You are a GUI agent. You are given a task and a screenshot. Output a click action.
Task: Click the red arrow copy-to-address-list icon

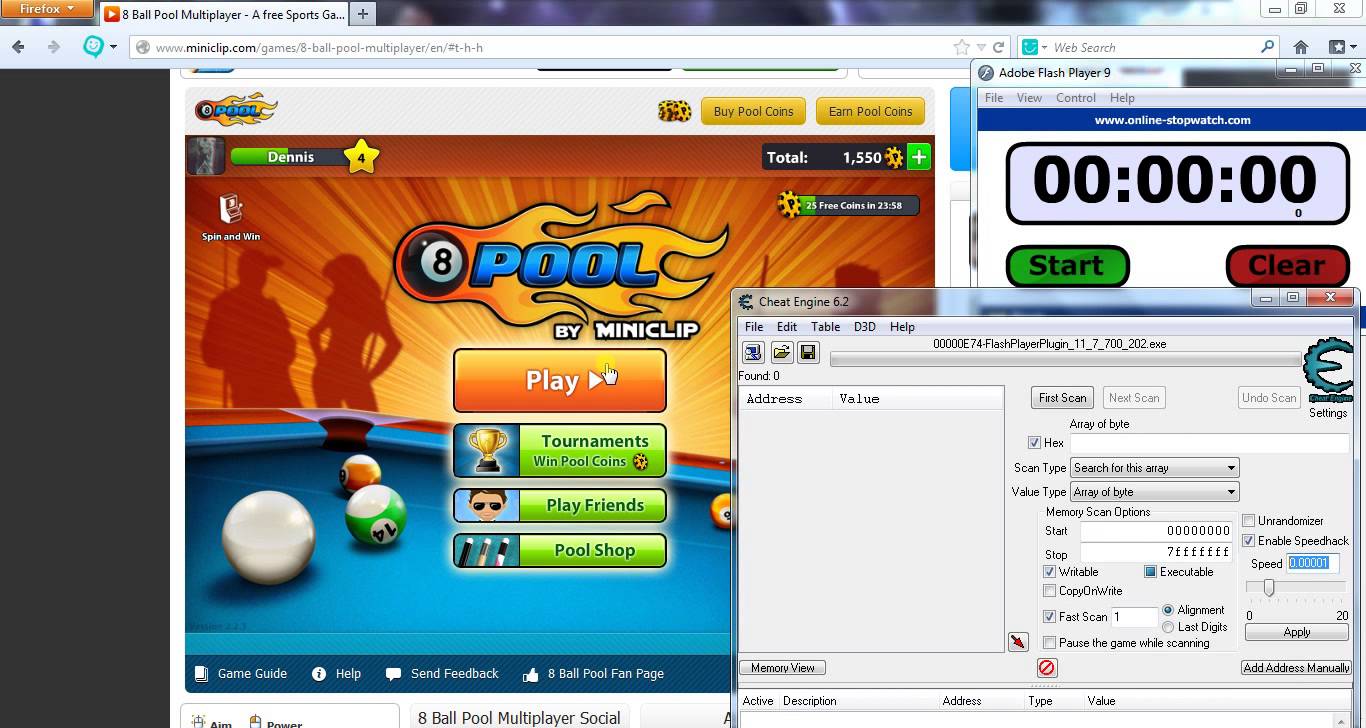pos(1018,642)
